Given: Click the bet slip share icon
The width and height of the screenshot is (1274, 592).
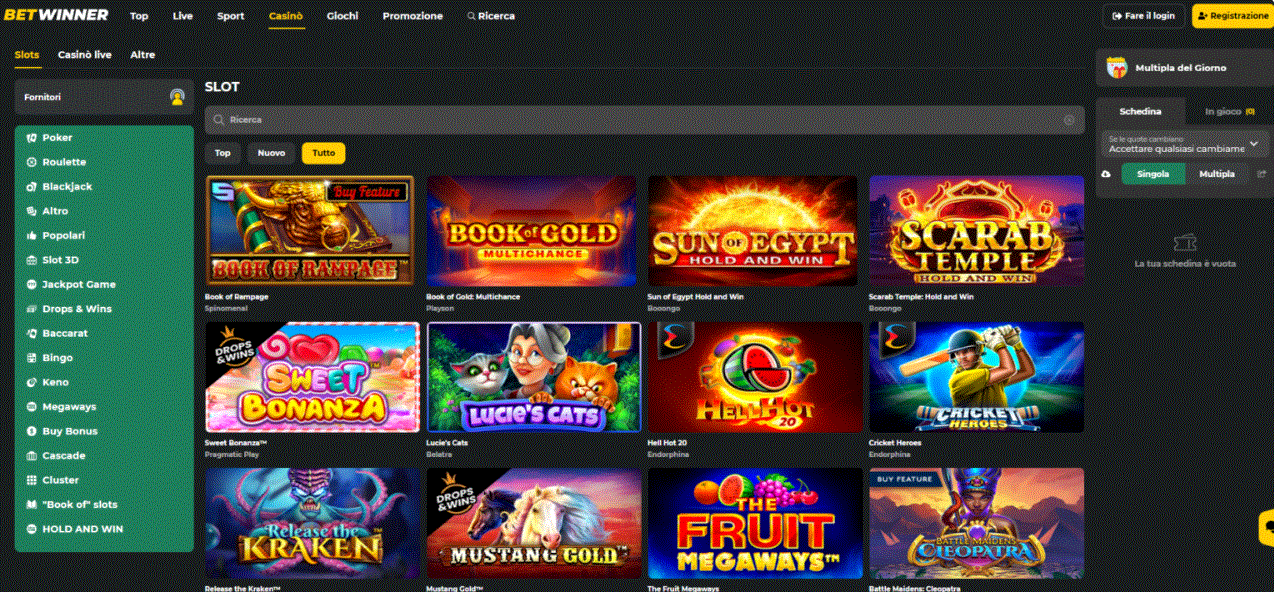Looking at the screenshot, I should click(x=1261, y=174).
